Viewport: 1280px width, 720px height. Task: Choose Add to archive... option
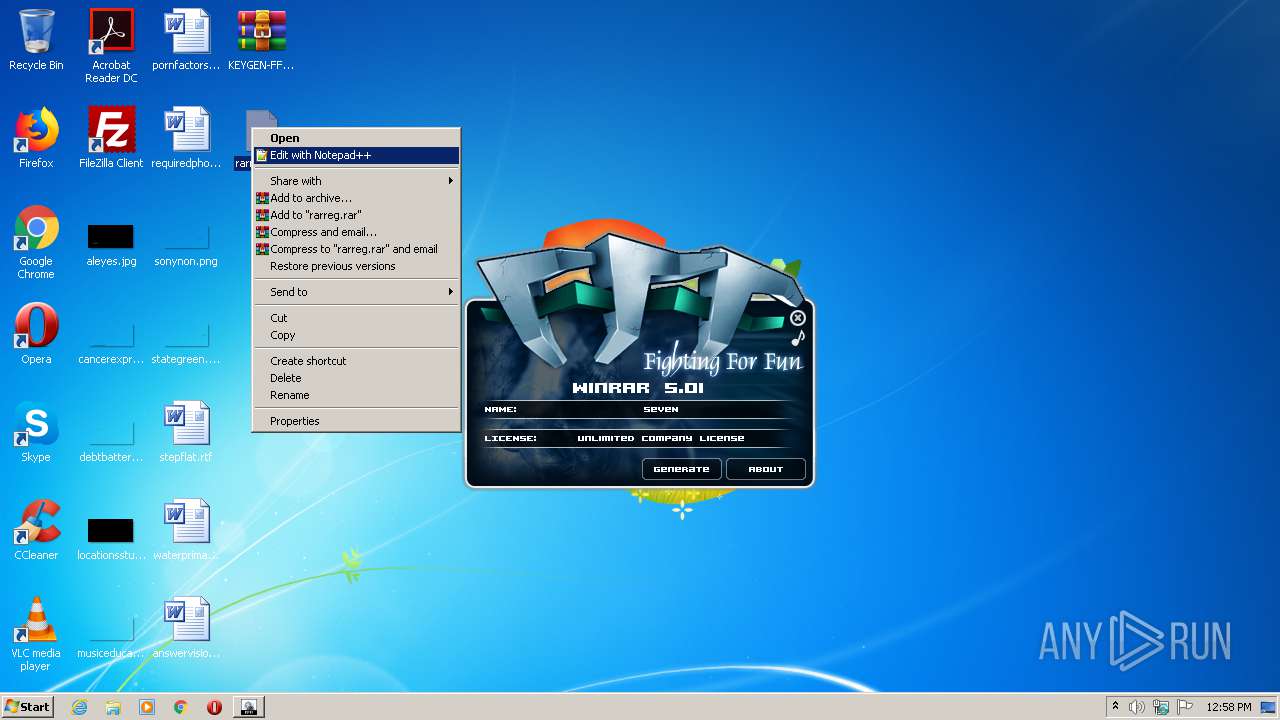tap(356, 198)
